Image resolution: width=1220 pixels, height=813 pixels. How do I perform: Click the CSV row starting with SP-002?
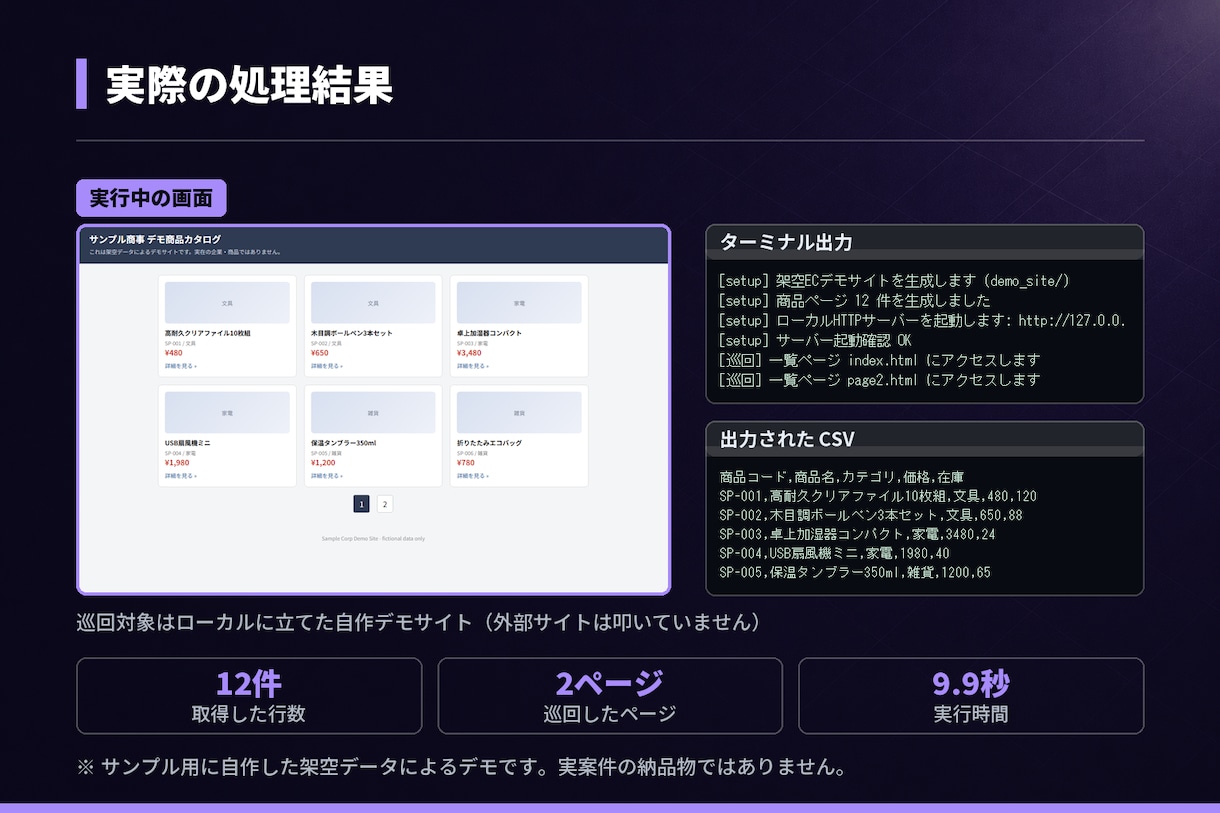[x=870, y=515]
